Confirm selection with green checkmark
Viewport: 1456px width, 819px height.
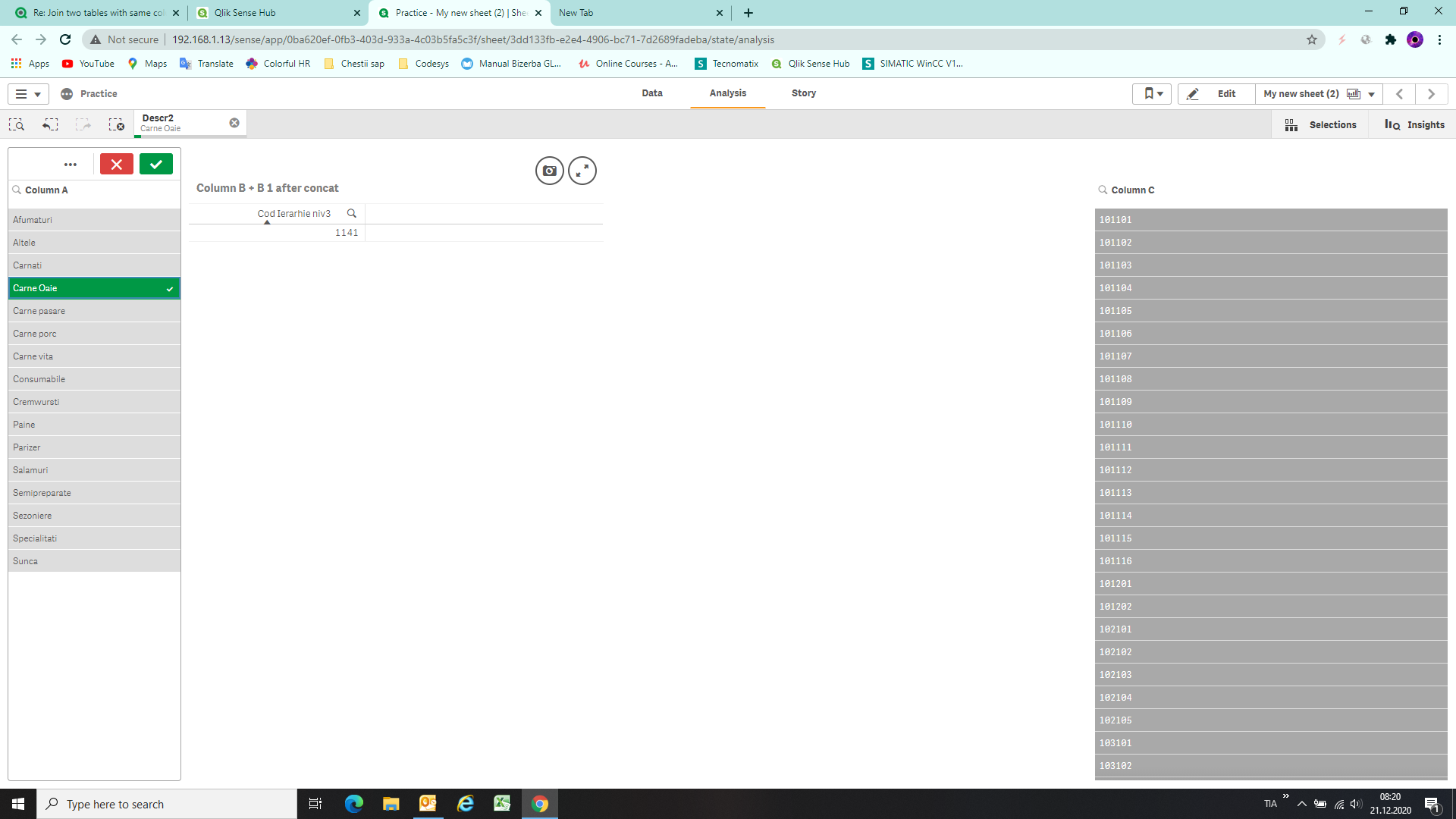(156, 164)
